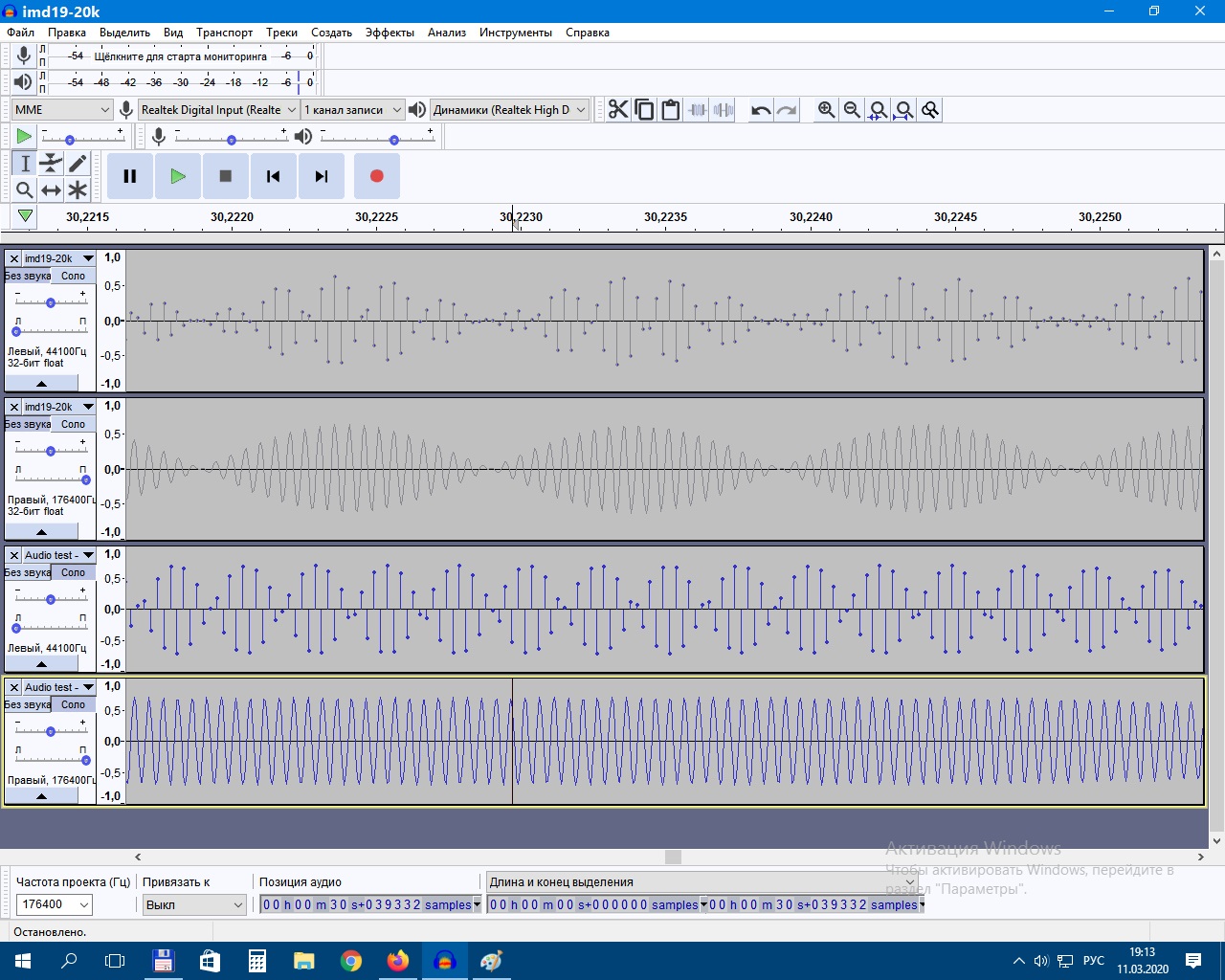Skip to the start of the project

[274, 176]
